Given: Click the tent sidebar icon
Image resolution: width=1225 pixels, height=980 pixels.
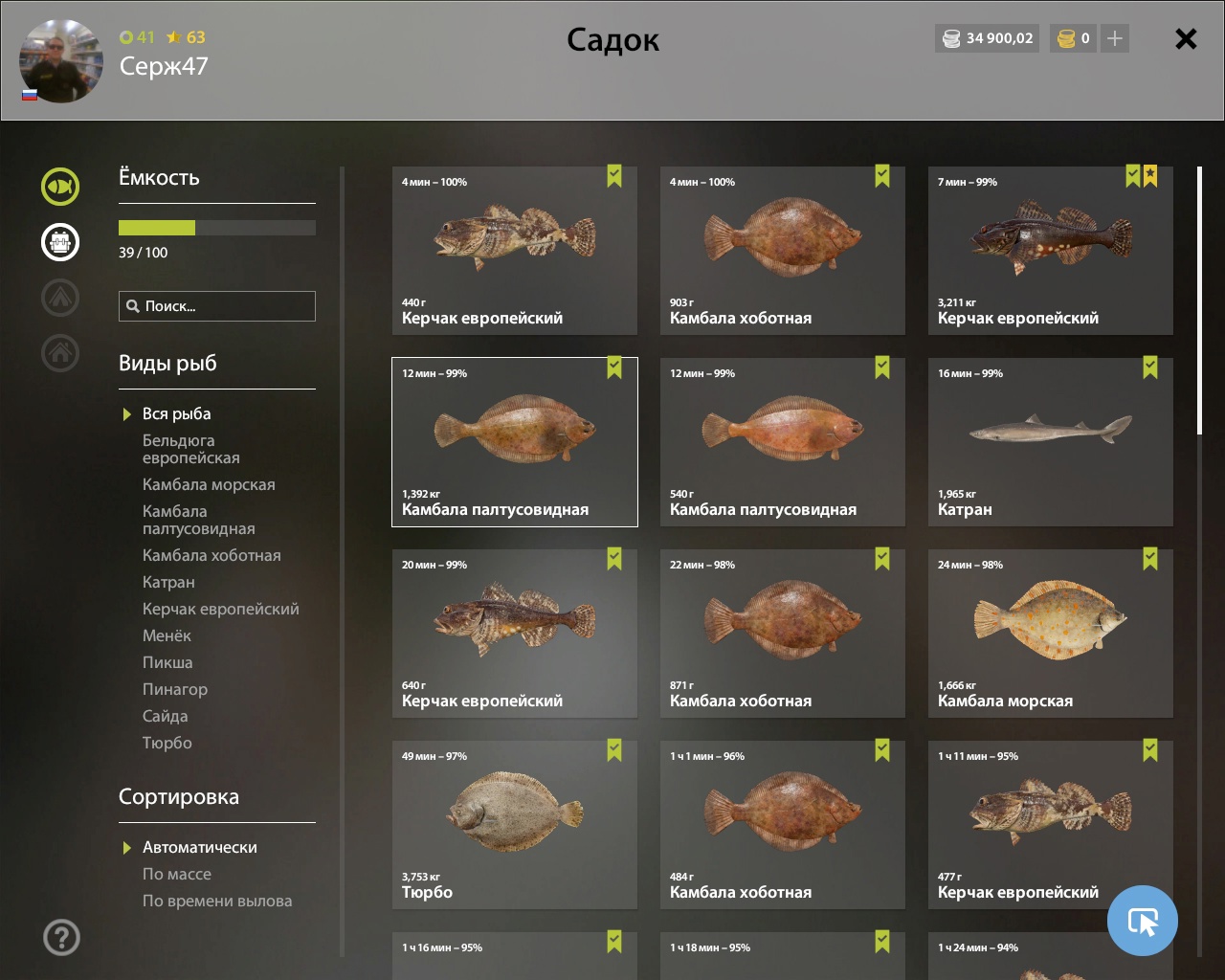Looking at the screenshot, I should (60, 298).
